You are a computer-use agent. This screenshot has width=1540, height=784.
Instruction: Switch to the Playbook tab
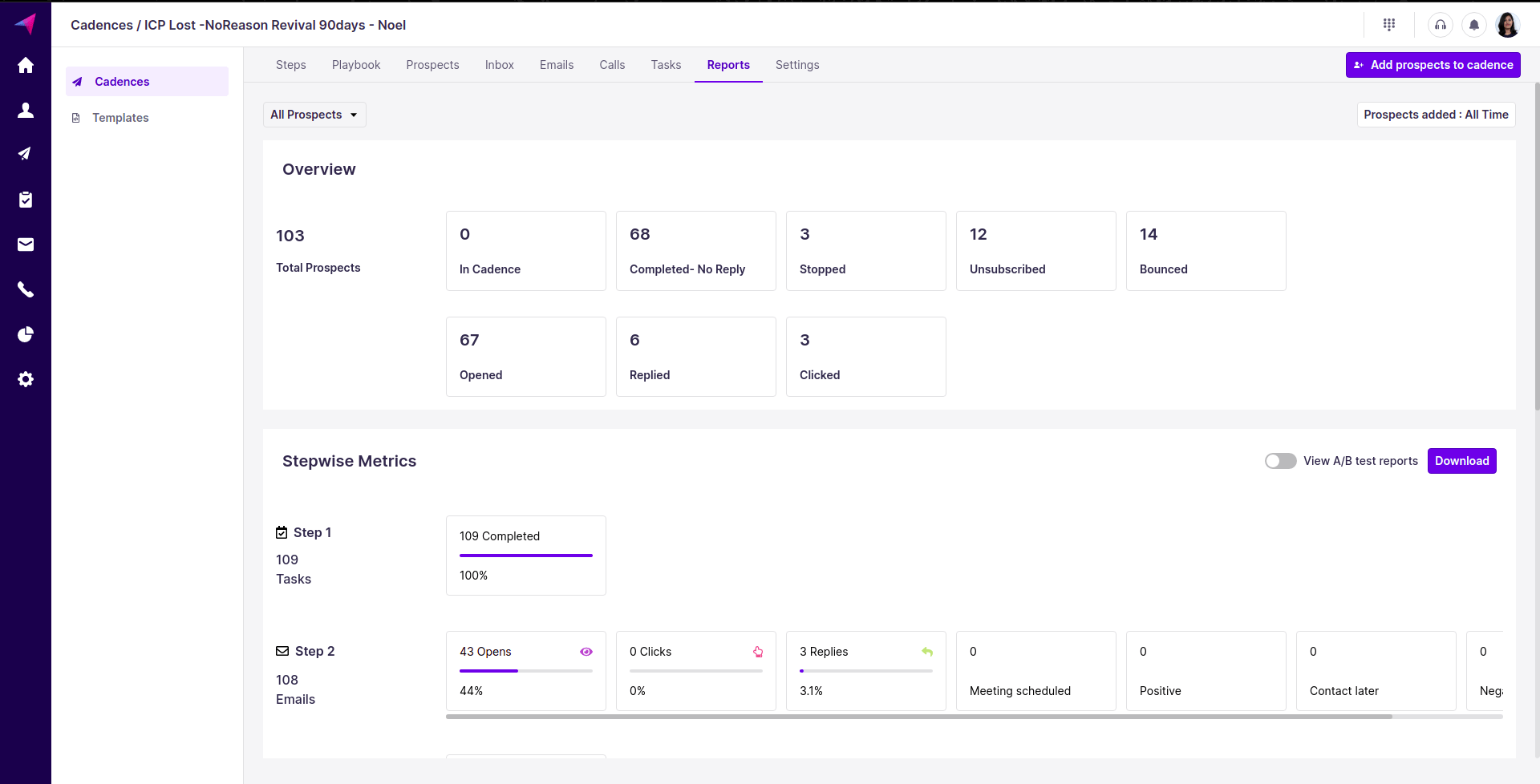point(356,65)
